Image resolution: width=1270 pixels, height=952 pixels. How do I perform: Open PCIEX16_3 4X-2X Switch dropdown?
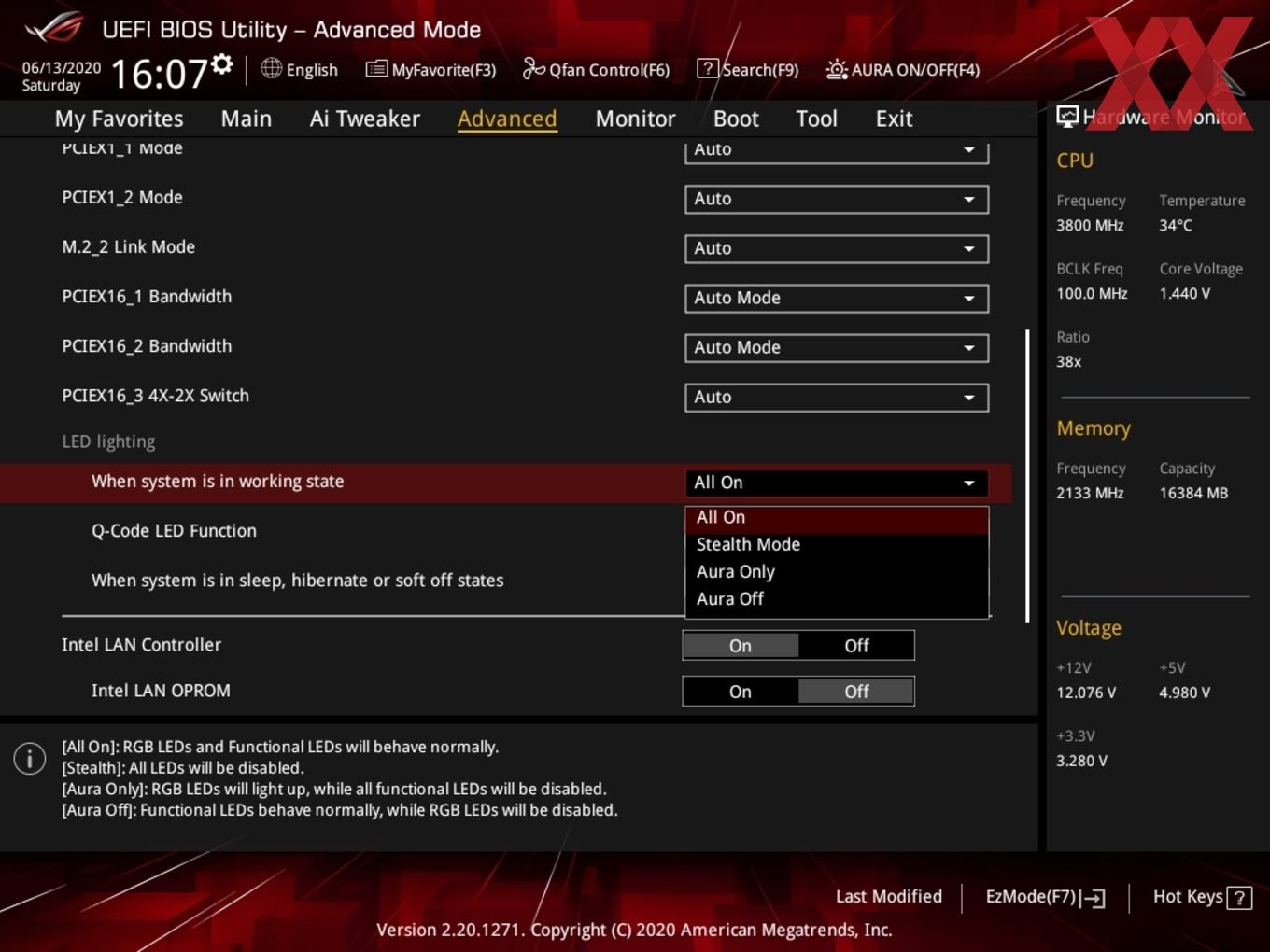tap(837, 397)
